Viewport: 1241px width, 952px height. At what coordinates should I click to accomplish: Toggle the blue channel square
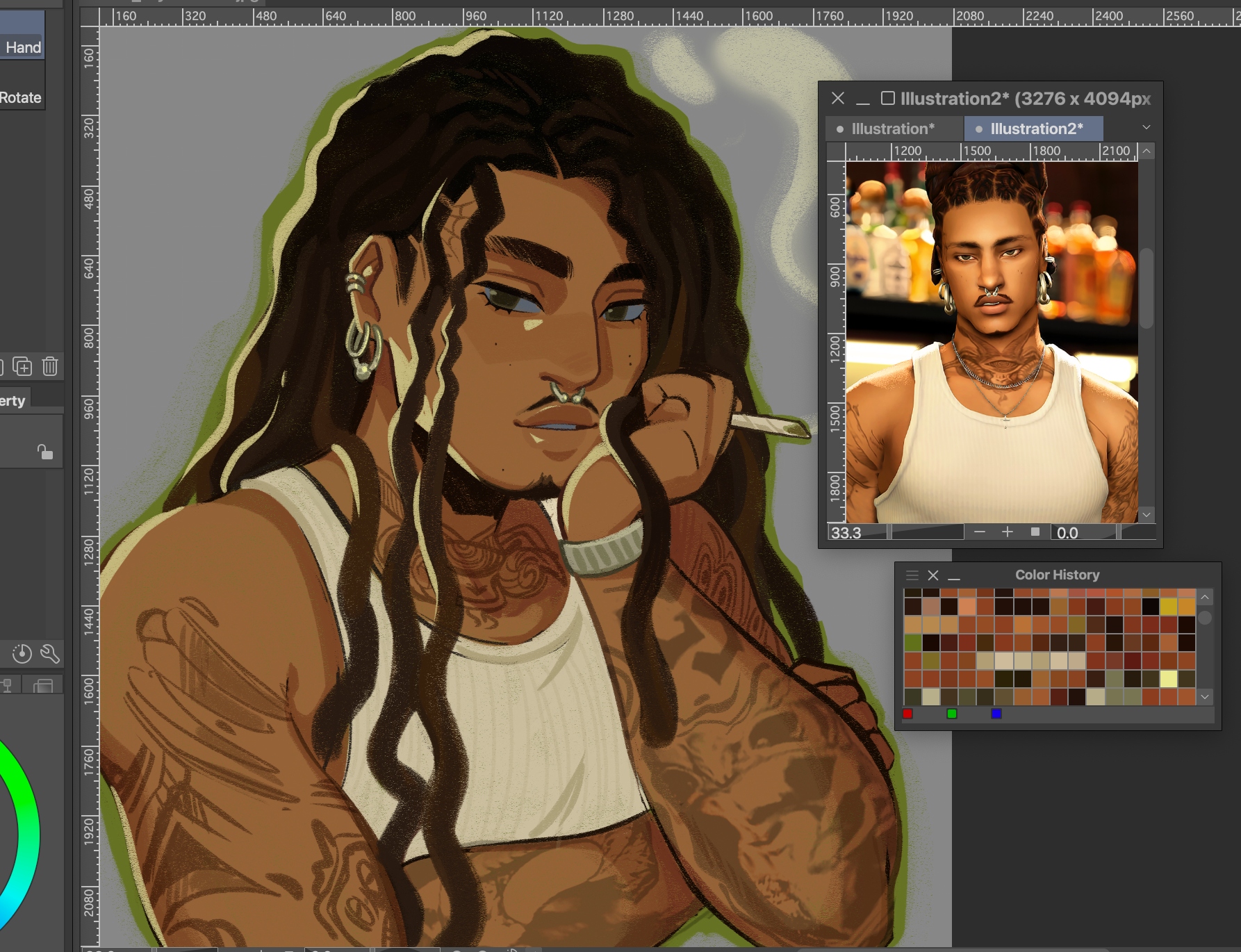click(996, 714)
